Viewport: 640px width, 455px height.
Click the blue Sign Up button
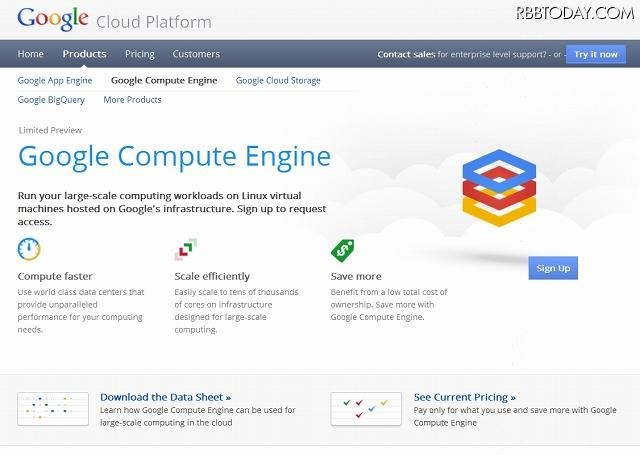pos(553,268)
